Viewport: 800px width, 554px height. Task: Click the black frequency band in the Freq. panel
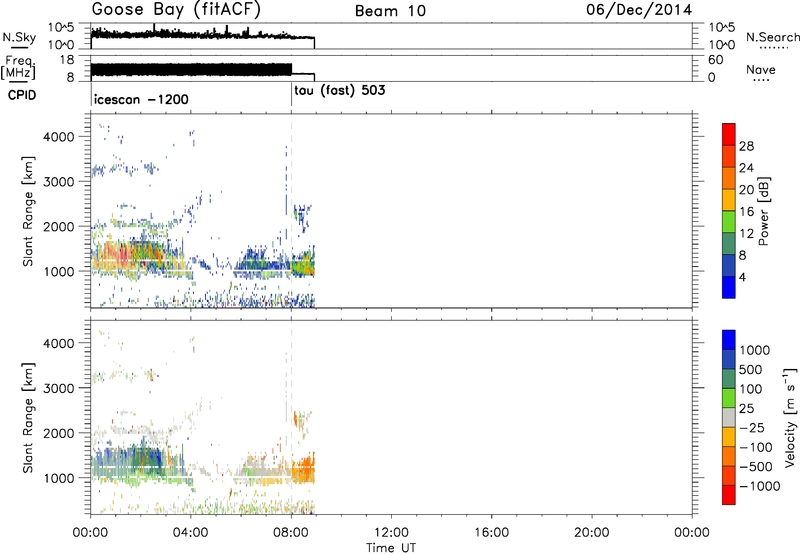(x=191, y=70)
